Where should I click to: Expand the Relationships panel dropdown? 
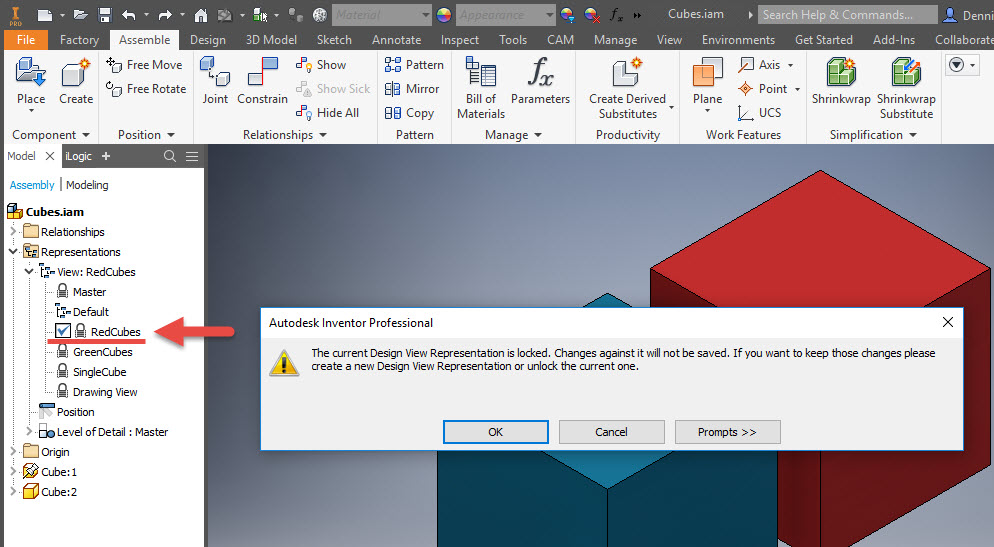click(x=323, y=135)
